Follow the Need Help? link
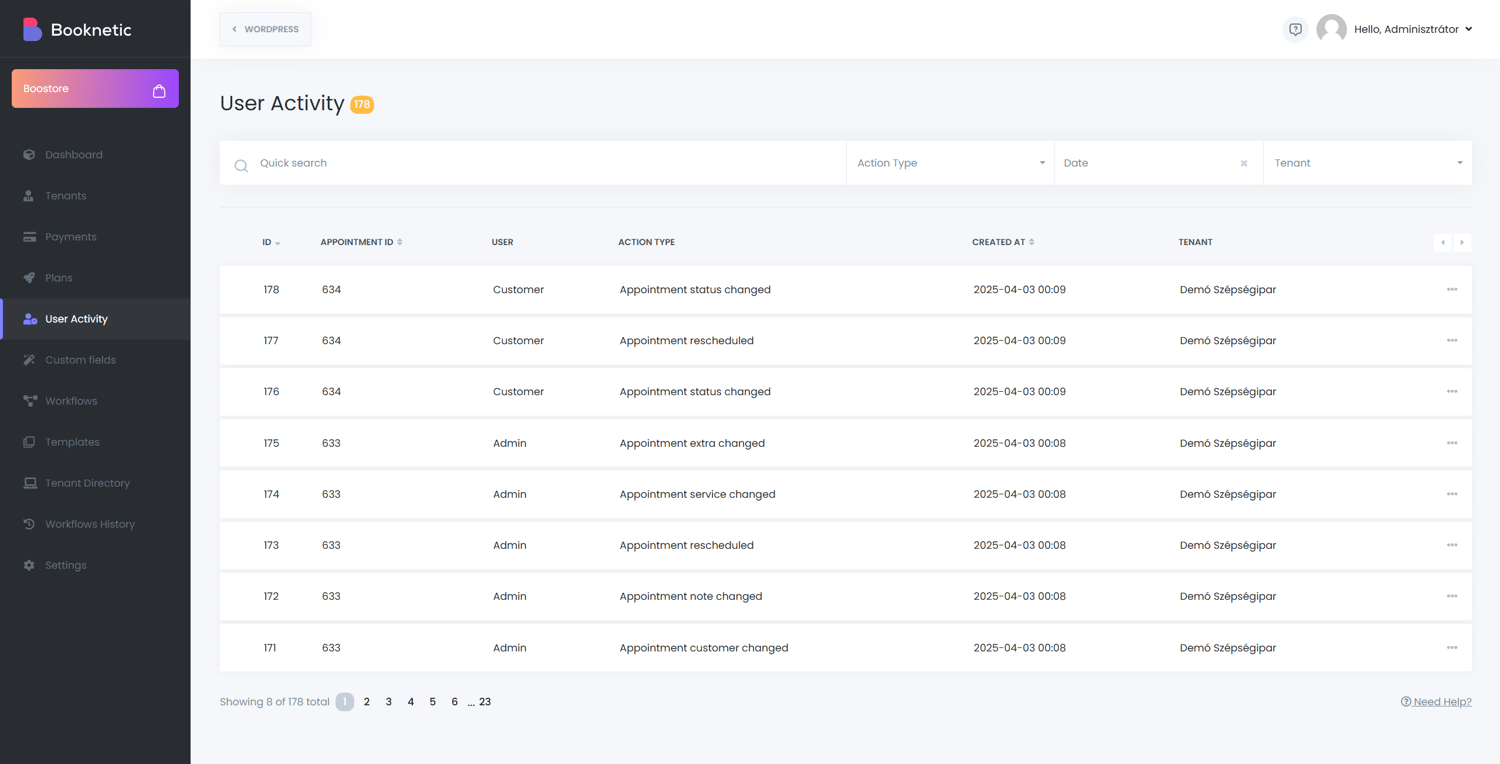This screenshot has width=1500, height=764. [1436, 702]
